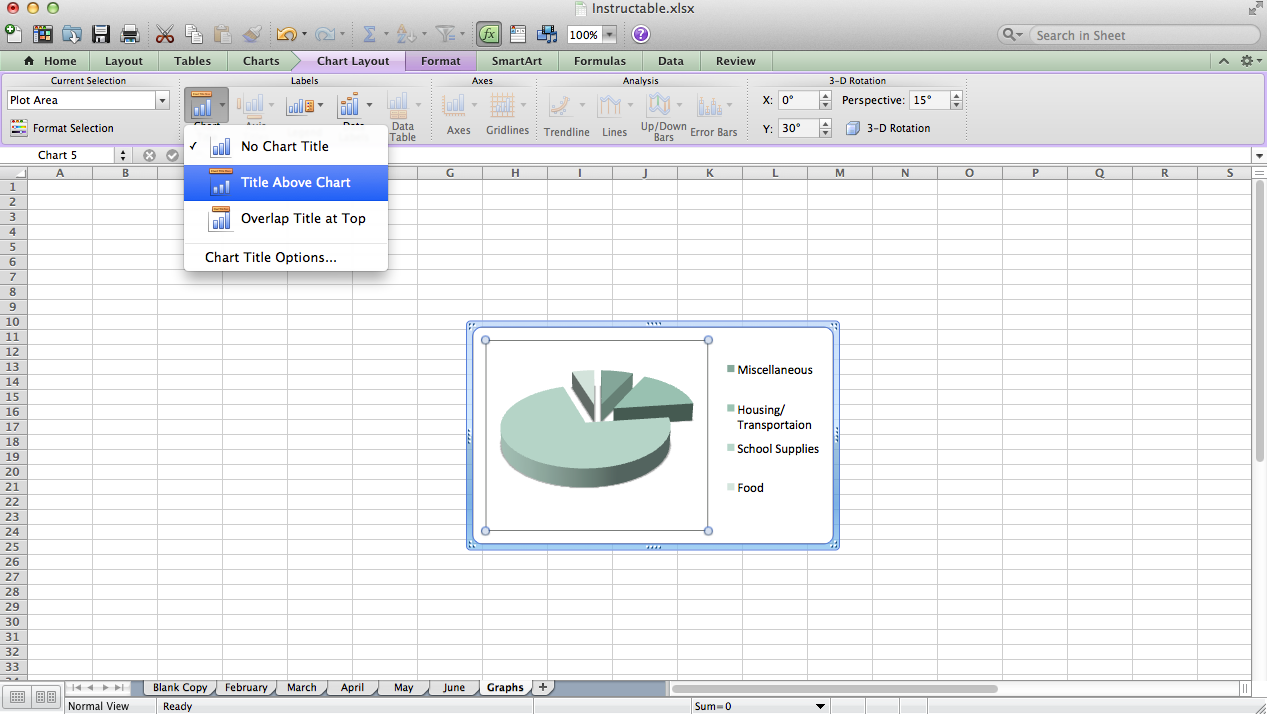Switch to the Formulas ribbon tab

pos(601,61)
